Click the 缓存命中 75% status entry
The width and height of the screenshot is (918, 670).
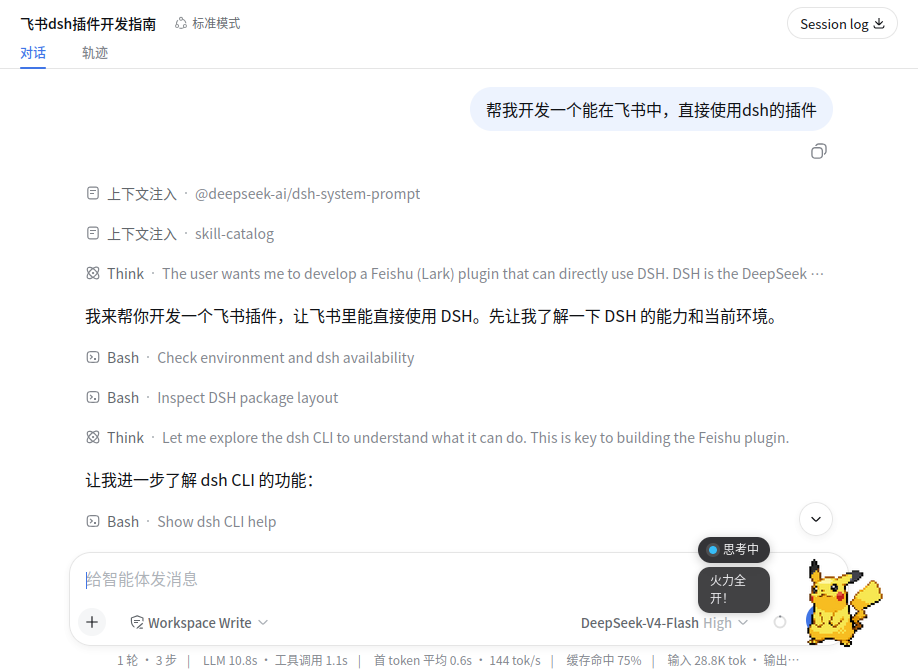point(604,661)
